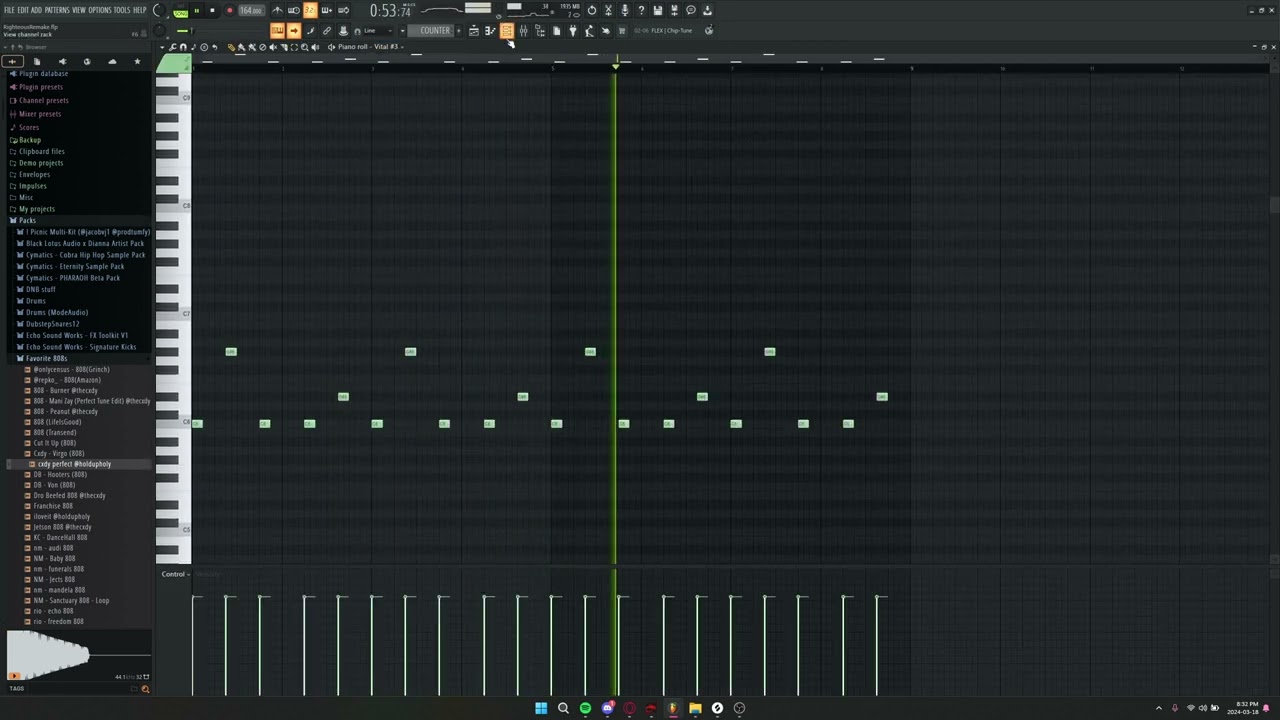This screenshot has width=1280, height=720.
Task: Toggle the PAT/SONG mode switch
Action: pos(181,11)
